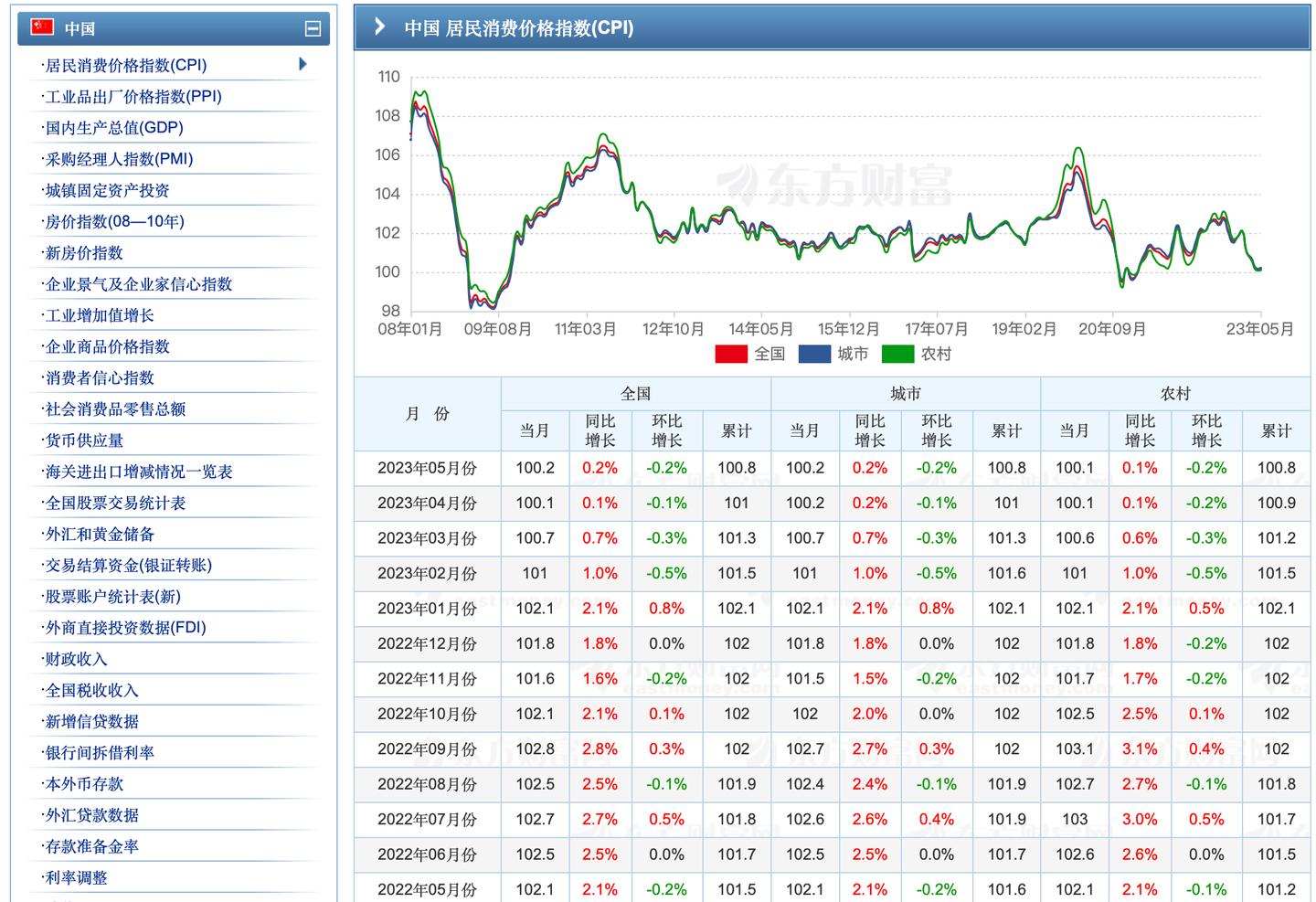Toggle 全国 red legend swatch
The image size is (1316, 902).
pyautogui.click(x=731, y=354)
